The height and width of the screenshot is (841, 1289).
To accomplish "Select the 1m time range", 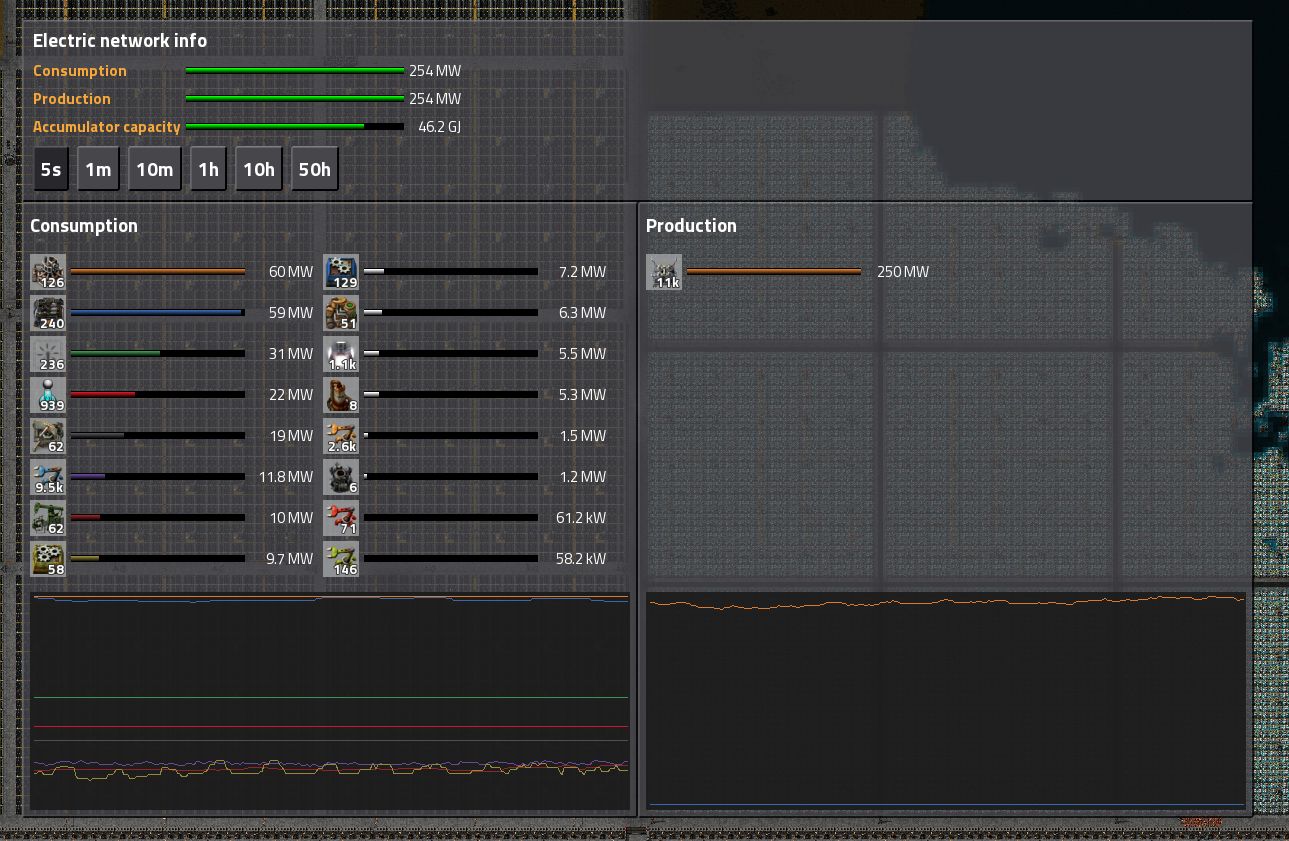I will tap(98, 169).
